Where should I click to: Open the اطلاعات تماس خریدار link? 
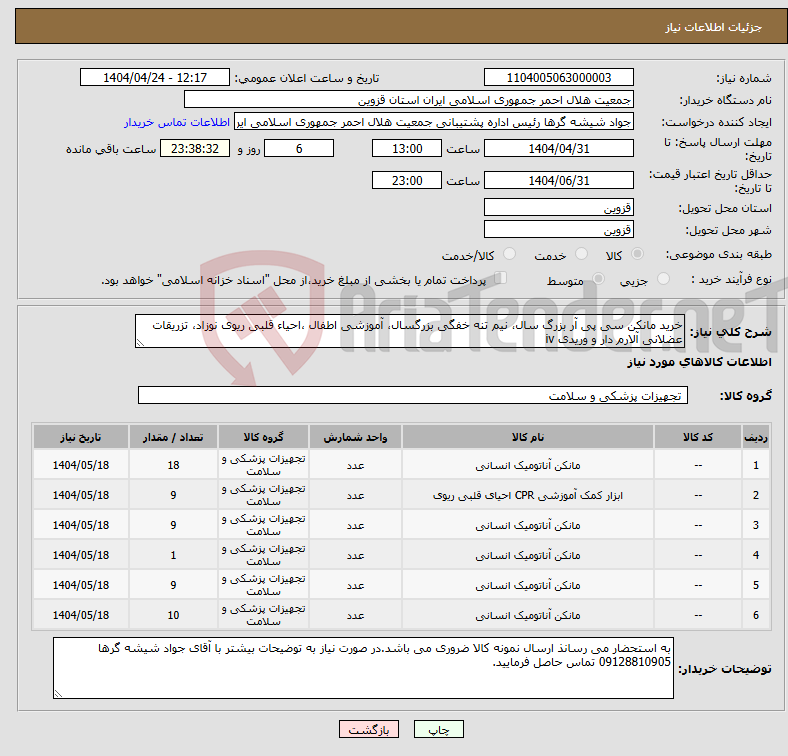[177, 122]
